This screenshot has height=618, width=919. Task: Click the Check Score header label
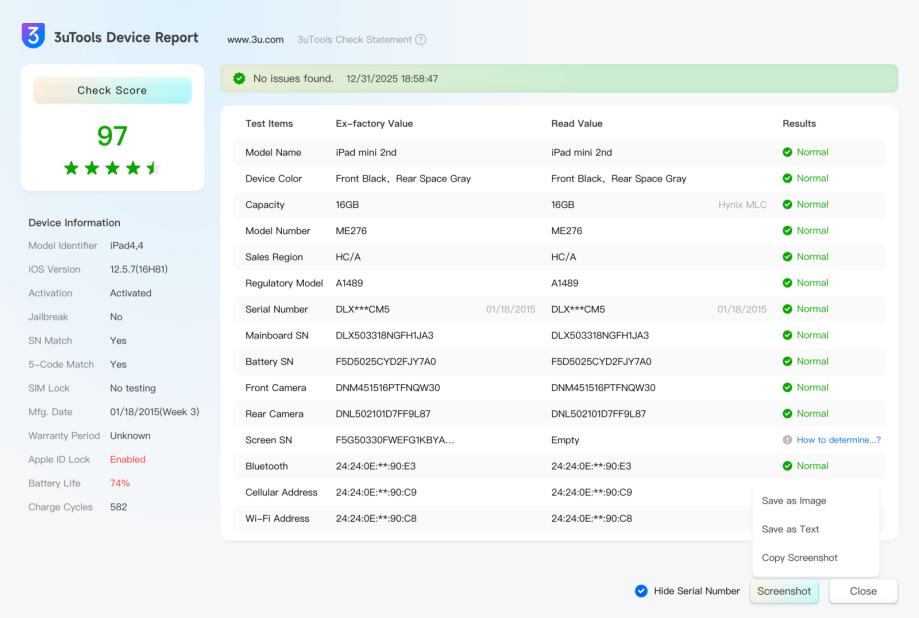[x=112, y=90]
